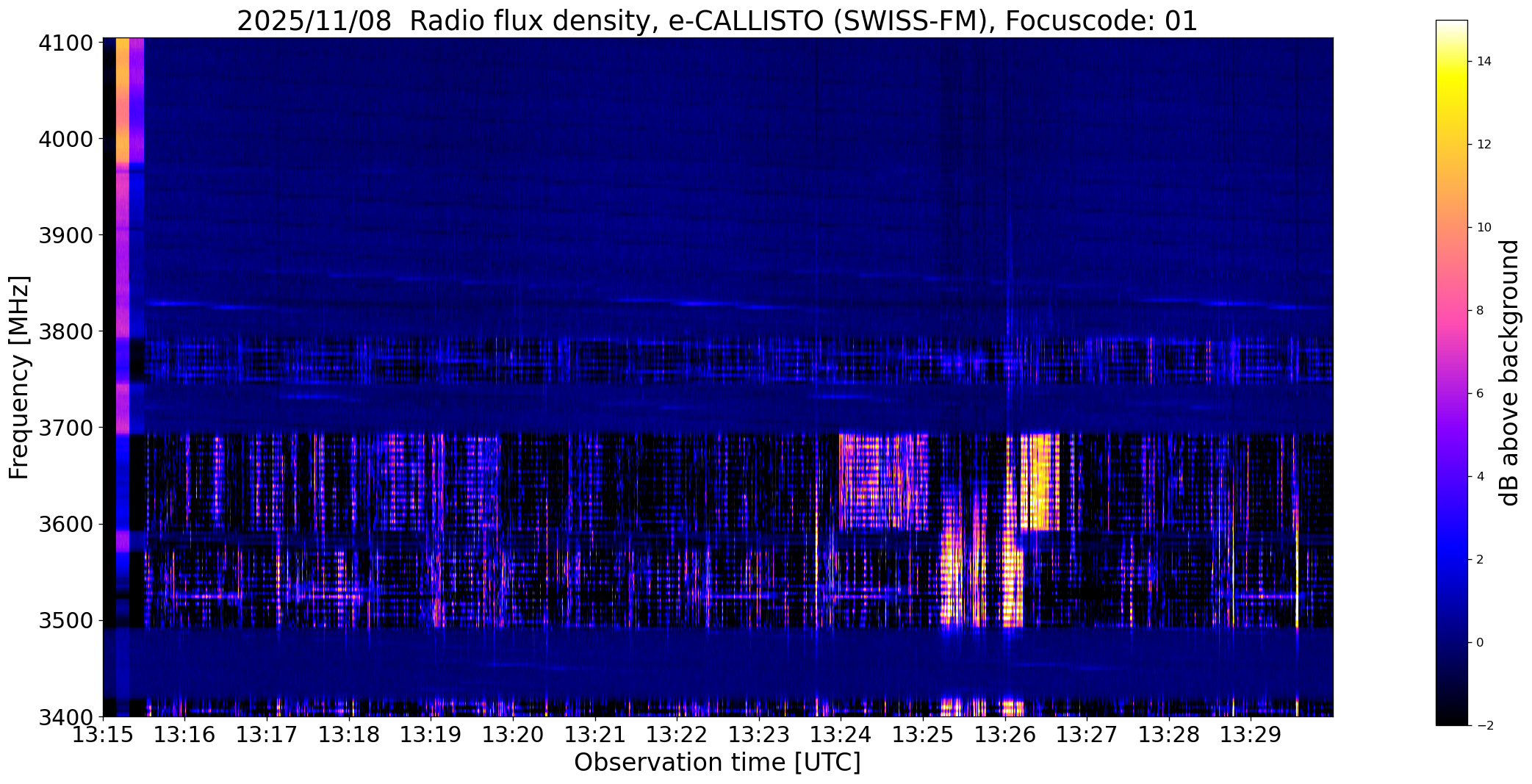This screenshot has height=784, width=1532.
Task: Click the 3500 frequency tick label
Action: (65, 621)
